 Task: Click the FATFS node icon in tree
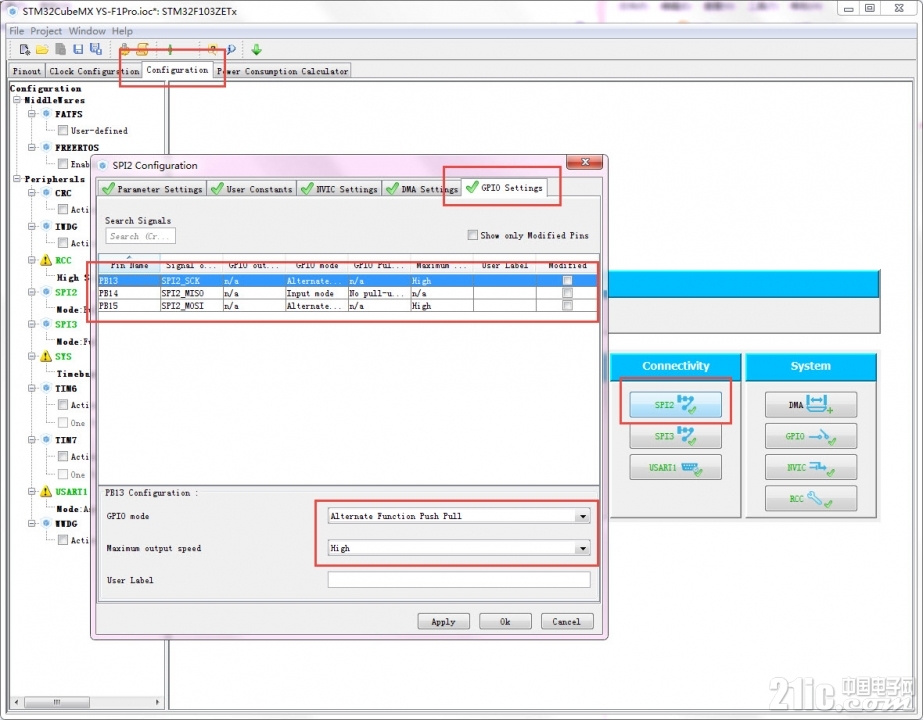click(x=46, y=114)
